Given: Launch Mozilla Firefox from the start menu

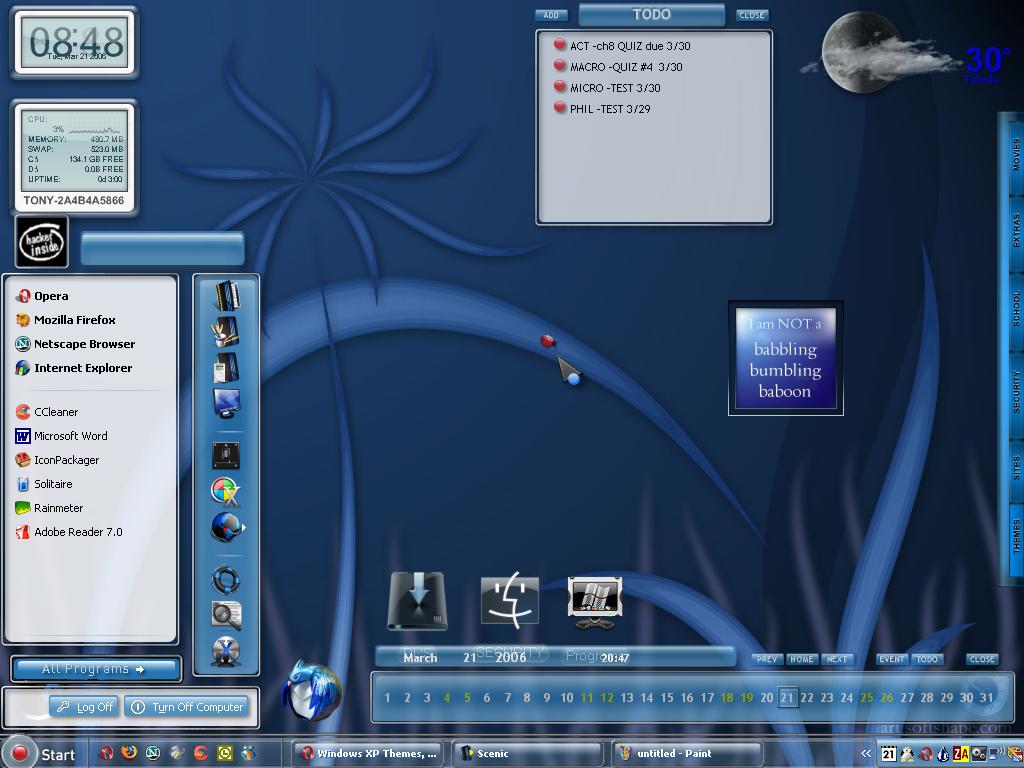Looking at the screenshot, I should [65, 320].
